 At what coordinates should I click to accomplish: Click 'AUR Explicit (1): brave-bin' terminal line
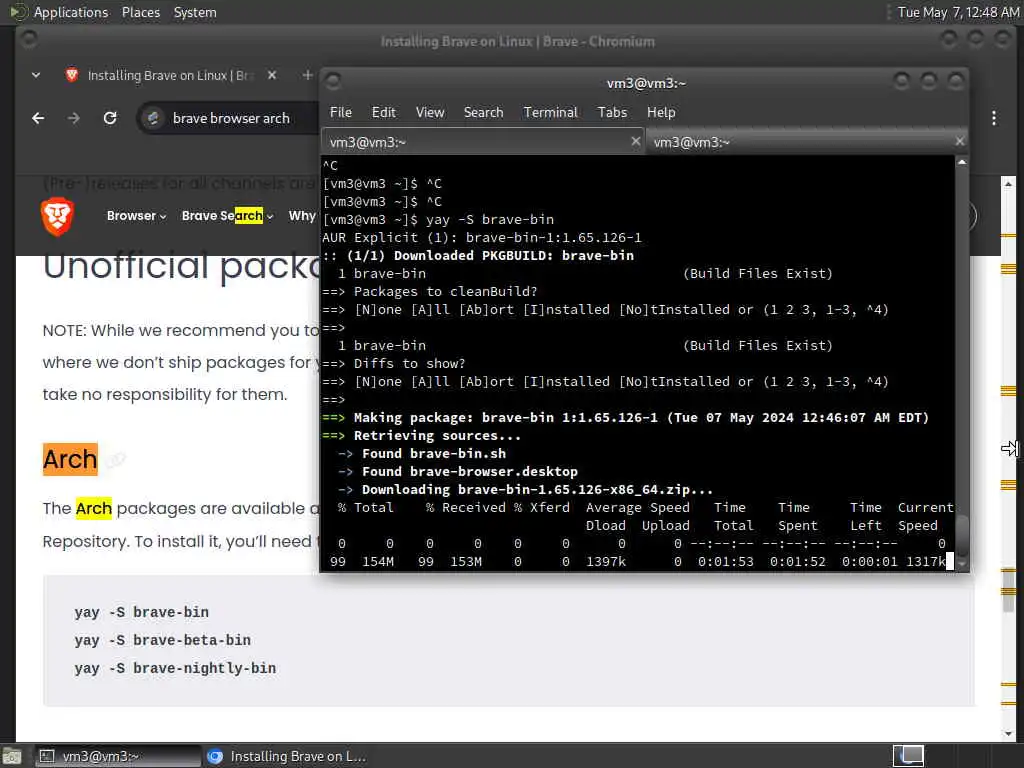point(482,238)
